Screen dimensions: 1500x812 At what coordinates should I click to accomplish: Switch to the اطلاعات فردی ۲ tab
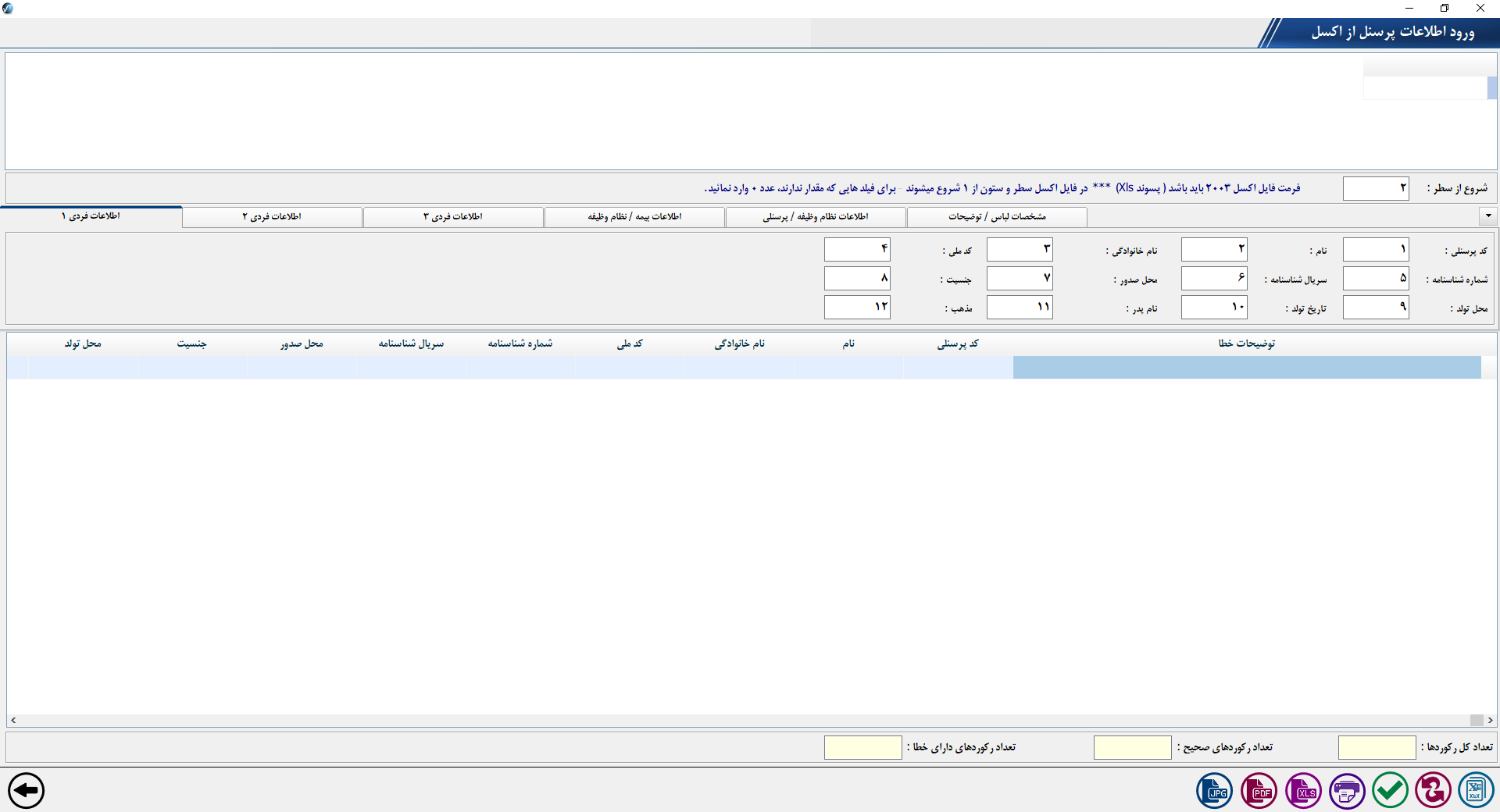(272, 216)
